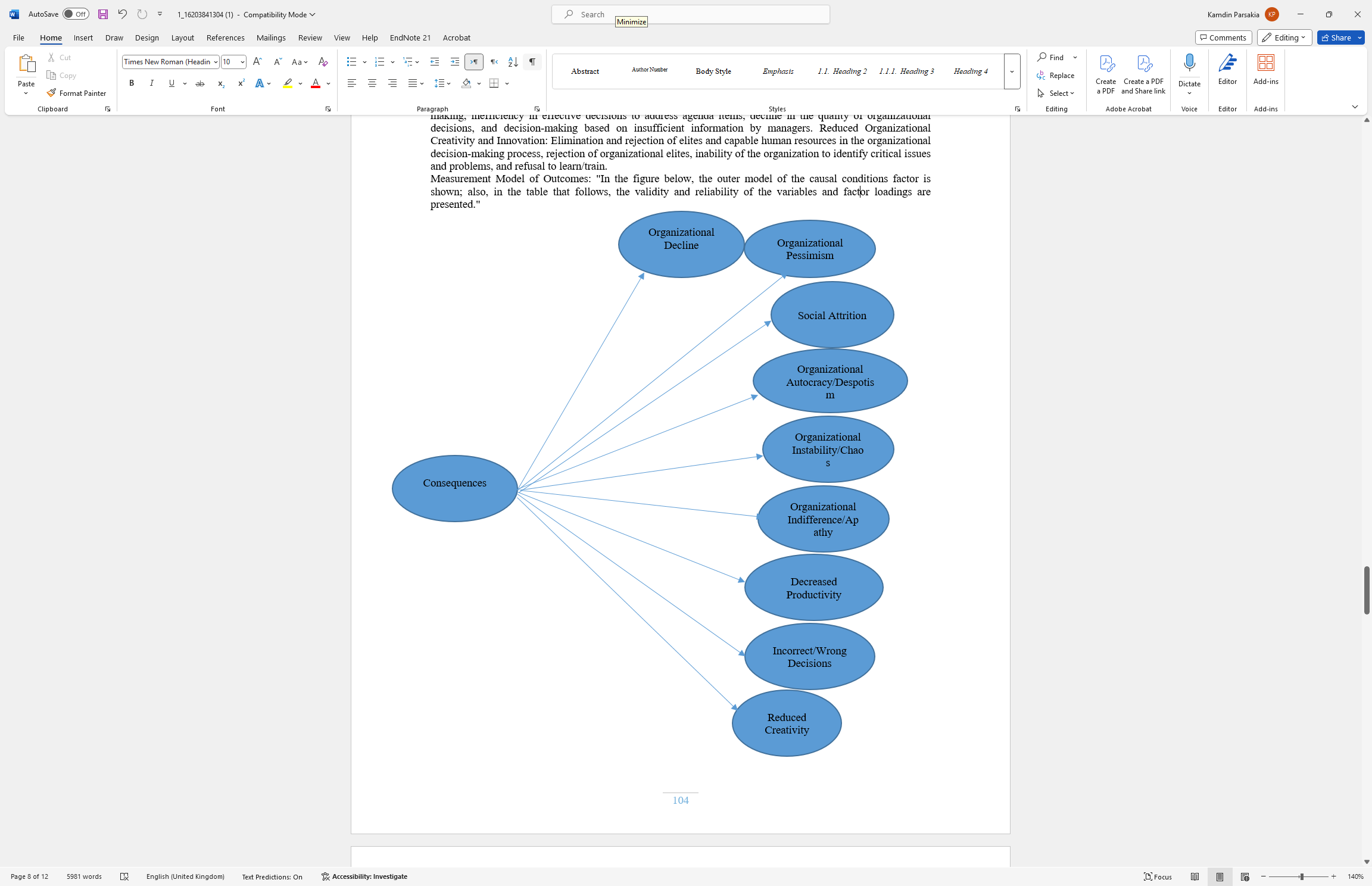Image resolution: width=1372 pixels, height=886 pixels.
Task: Click the Search box in title bar
Action: click(691, 14)
